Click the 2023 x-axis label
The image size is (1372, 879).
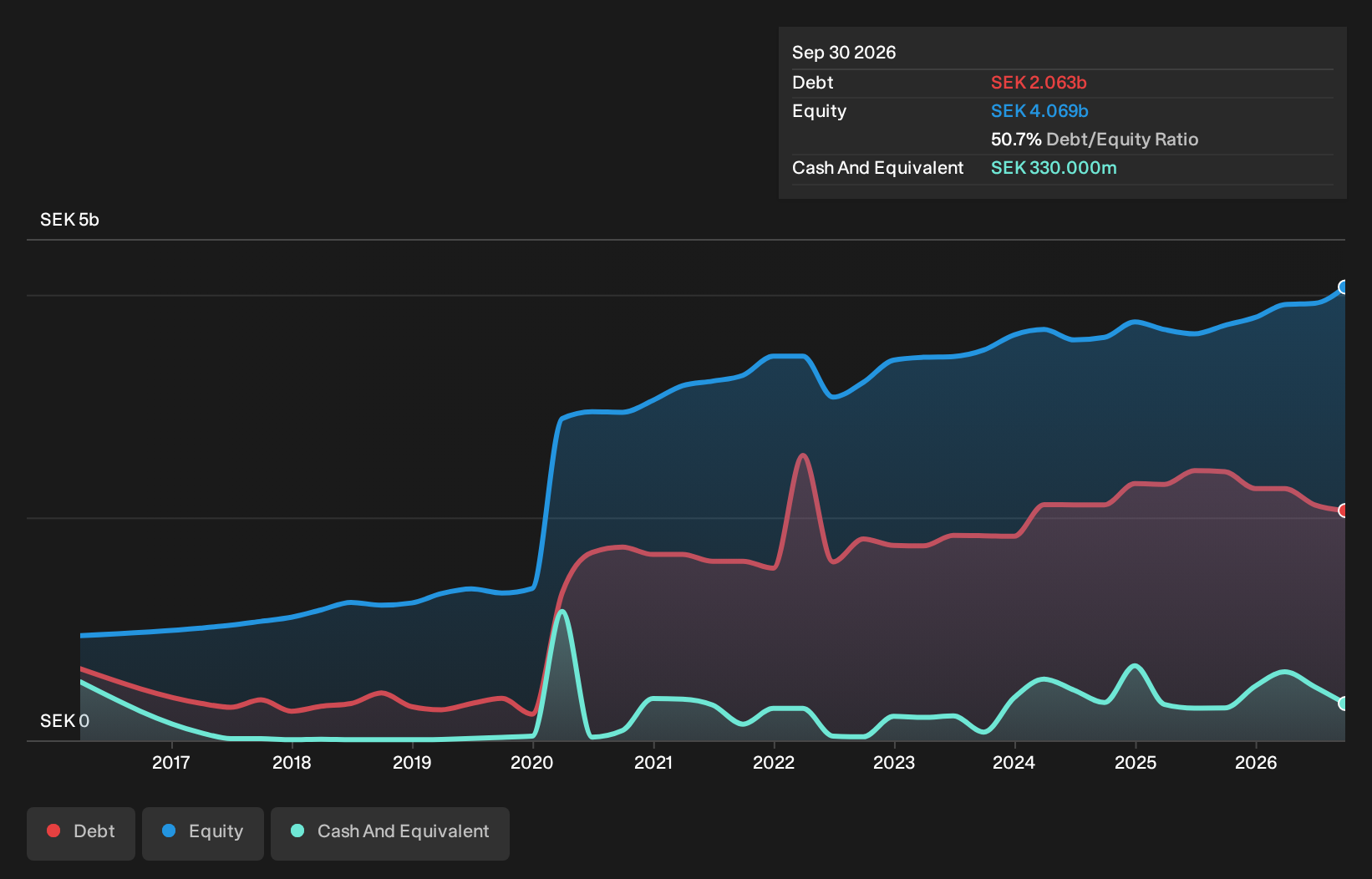(894, 762)
